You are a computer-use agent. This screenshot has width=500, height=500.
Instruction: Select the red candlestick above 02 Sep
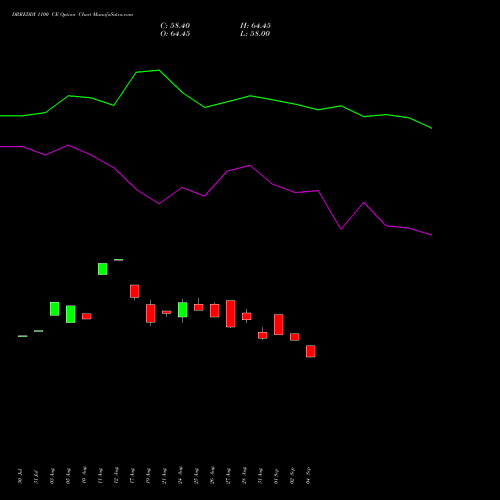coord(295,337)
